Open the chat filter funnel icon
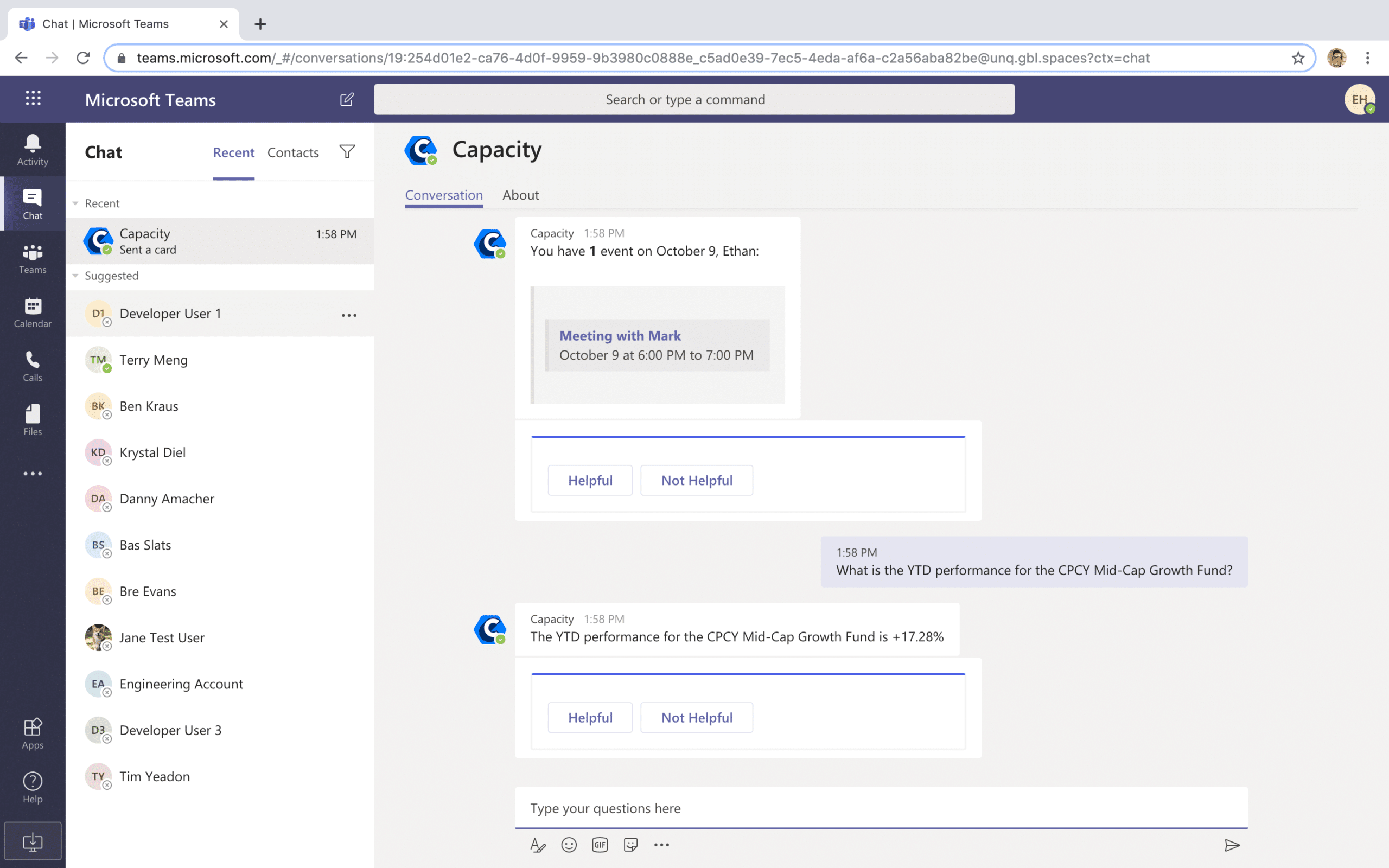The height and width of the screenshot is (868, 1389). click(x=347, y=151)
